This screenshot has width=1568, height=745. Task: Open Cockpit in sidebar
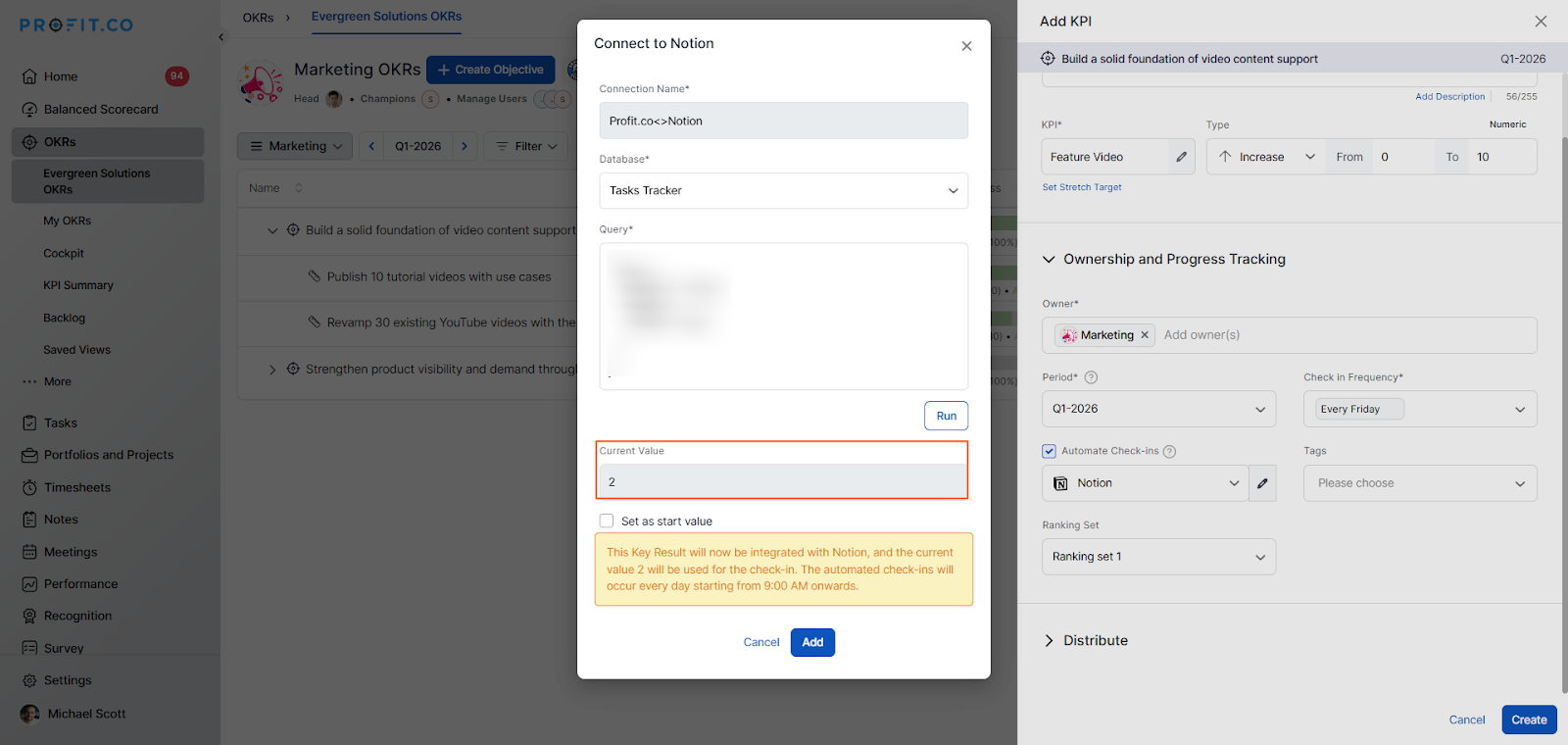[64, 254]
